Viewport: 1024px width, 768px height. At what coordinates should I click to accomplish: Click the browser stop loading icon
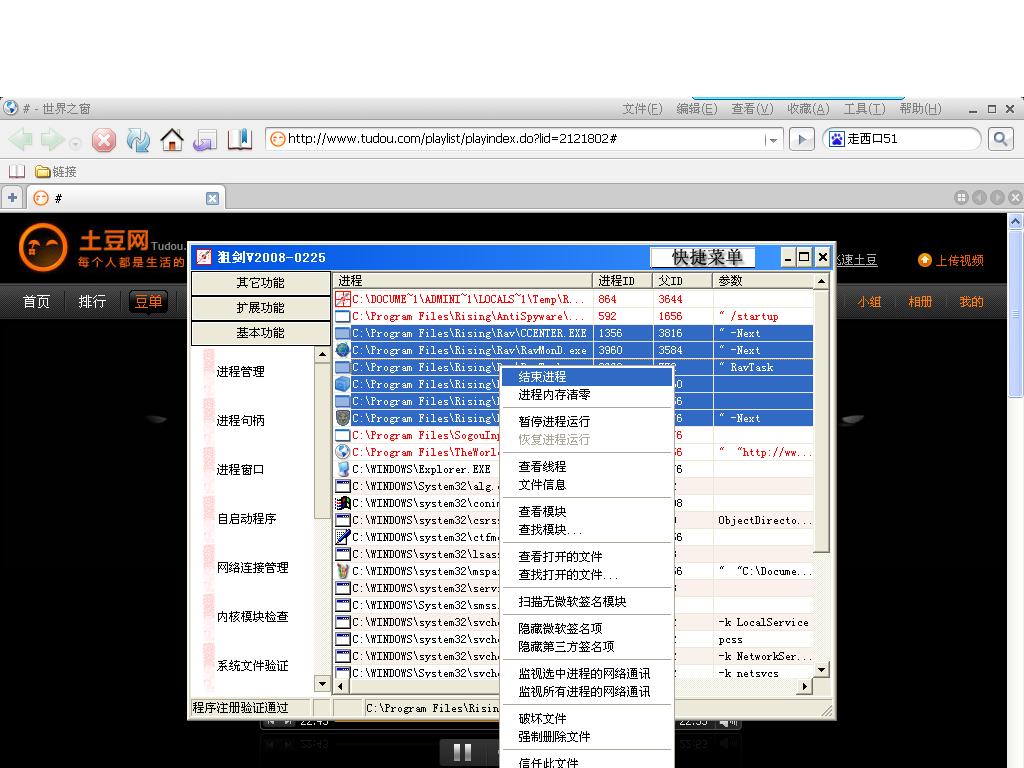pos(104,140)
